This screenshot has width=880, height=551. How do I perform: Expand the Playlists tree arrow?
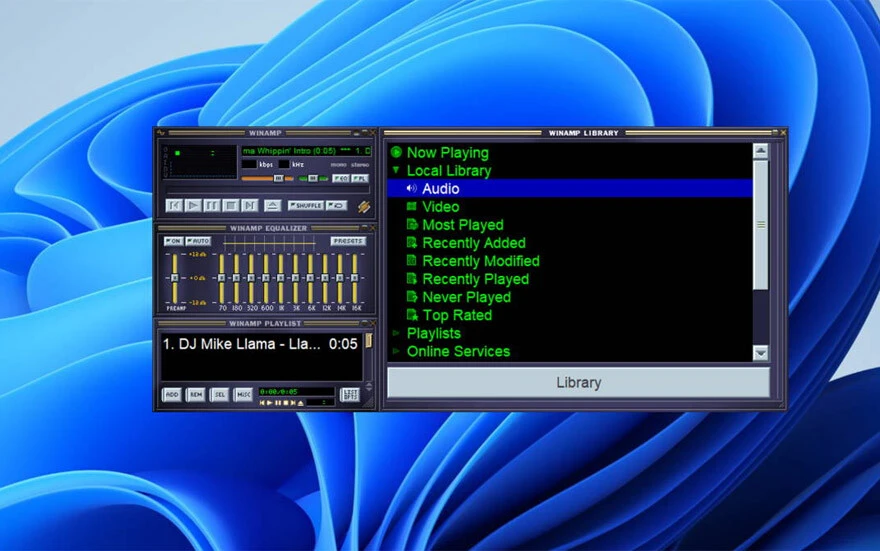(396, 333)
